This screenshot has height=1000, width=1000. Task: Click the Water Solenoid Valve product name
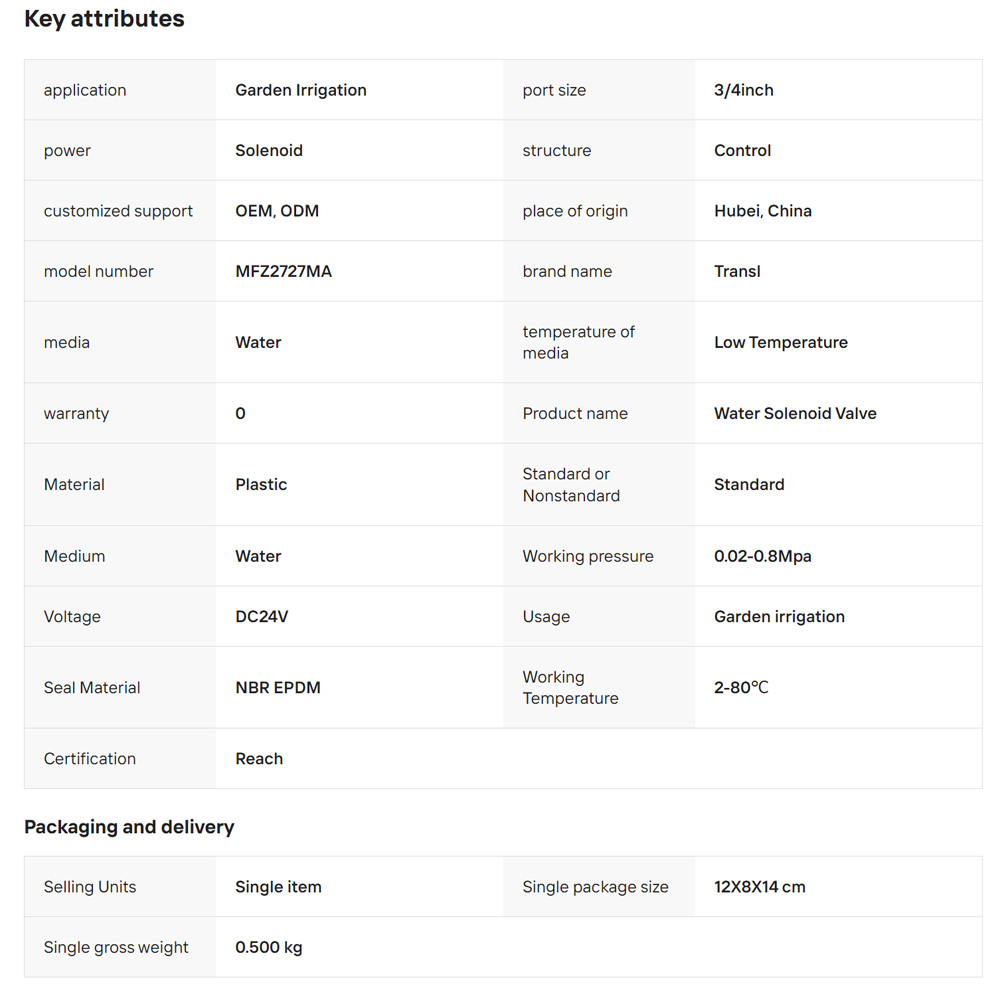(x=795, y=413)
